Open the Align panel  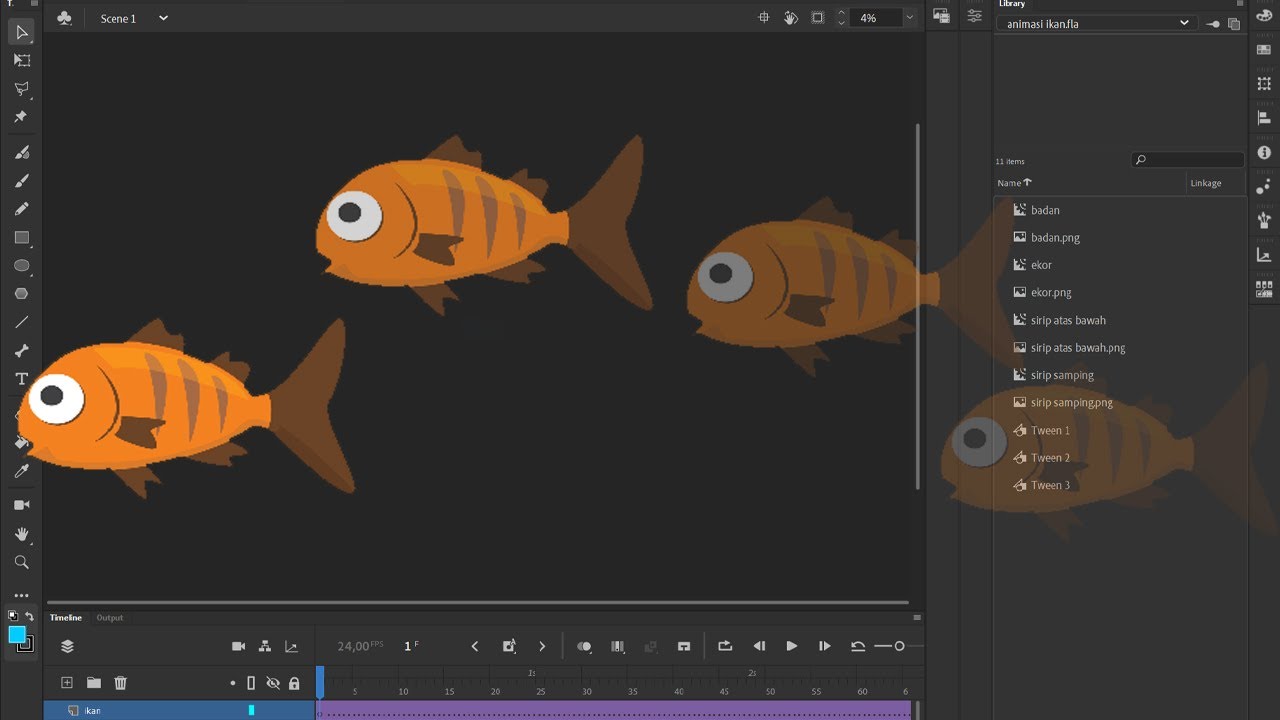coord(1264,118)
